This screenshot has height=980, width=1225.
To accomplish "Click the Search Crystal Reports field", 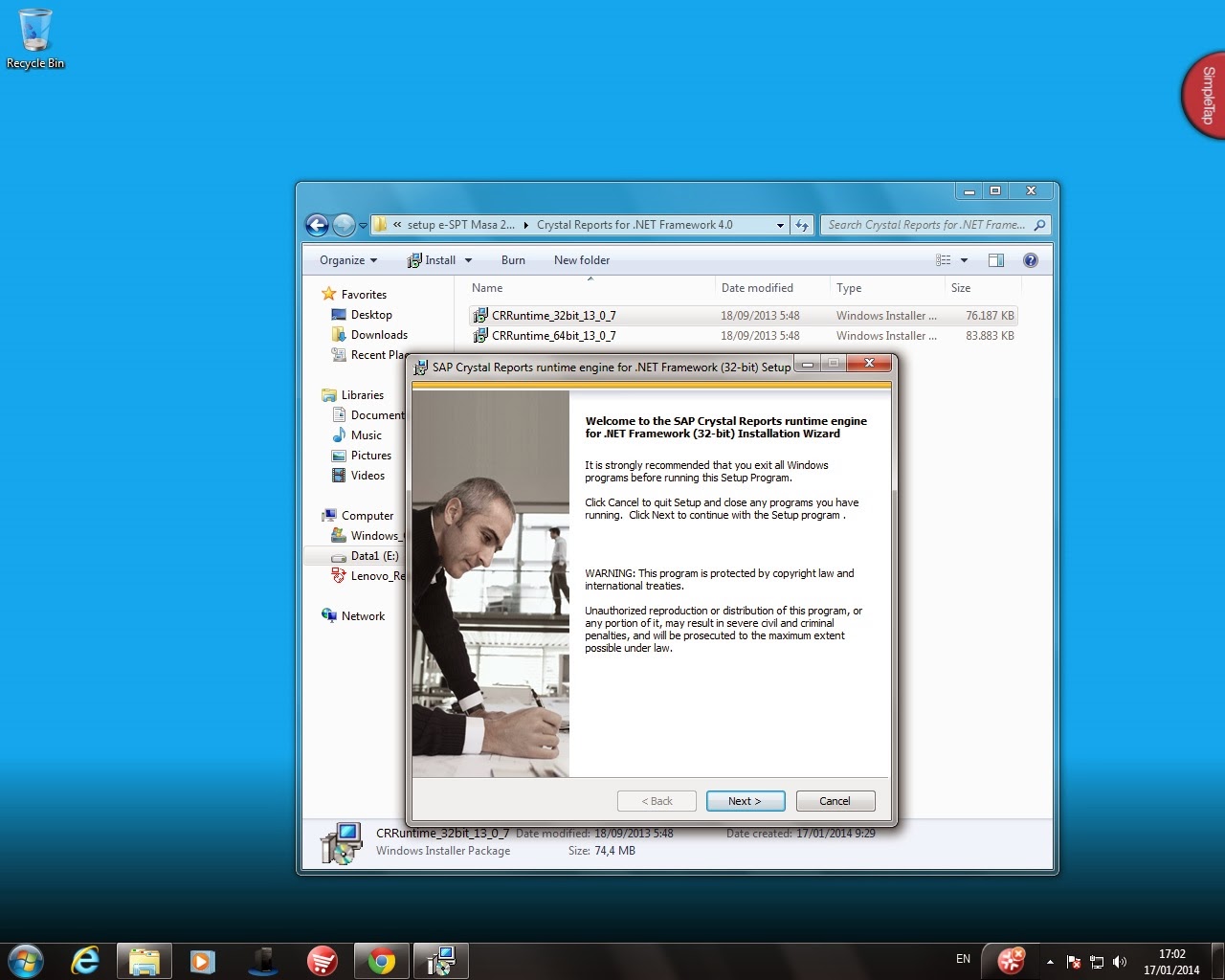I will 925,225.
